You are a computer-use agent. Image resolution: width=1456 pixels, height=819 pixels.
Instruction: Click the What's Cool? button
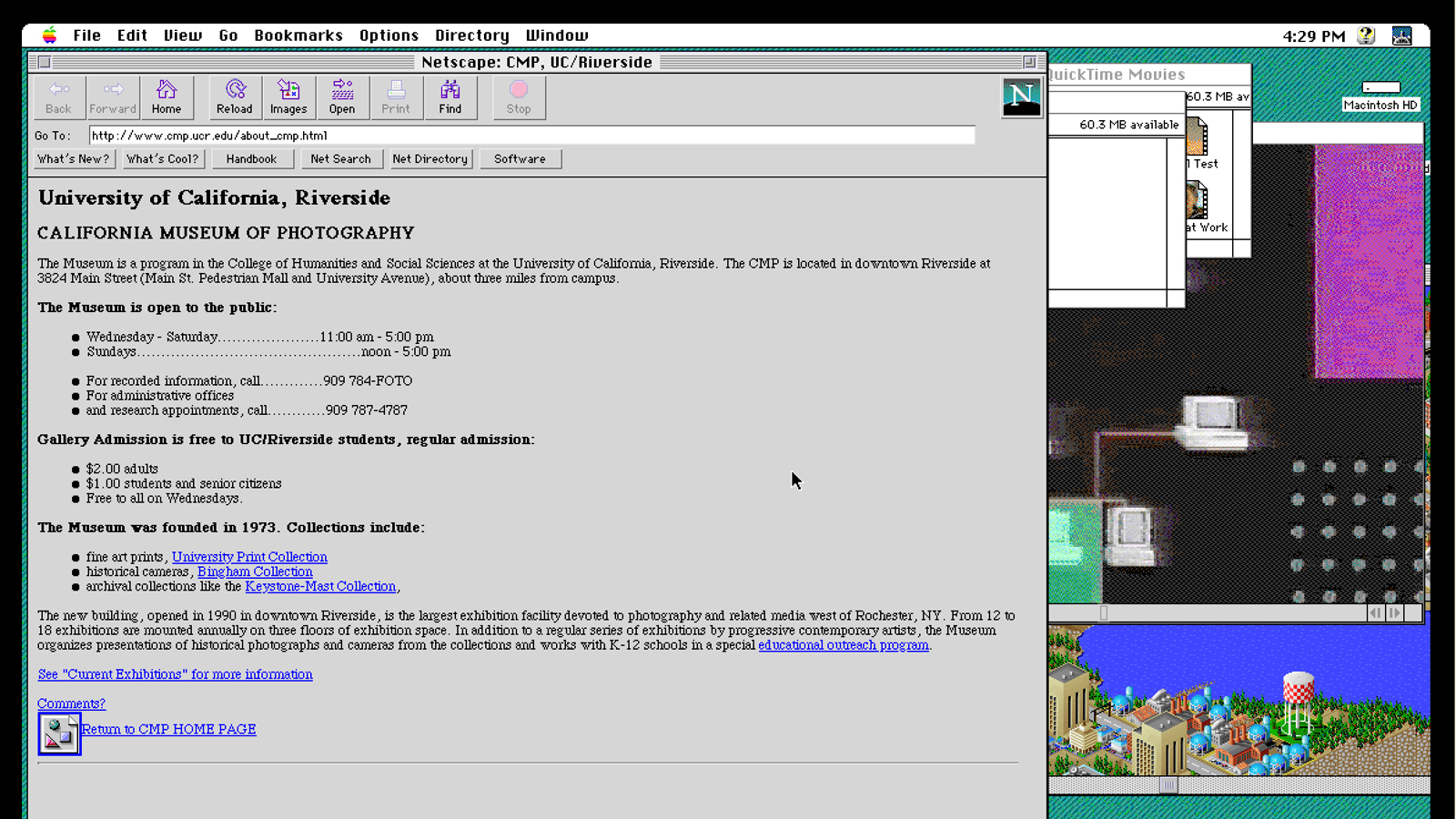pyautogui.click(x=162, y=159)
